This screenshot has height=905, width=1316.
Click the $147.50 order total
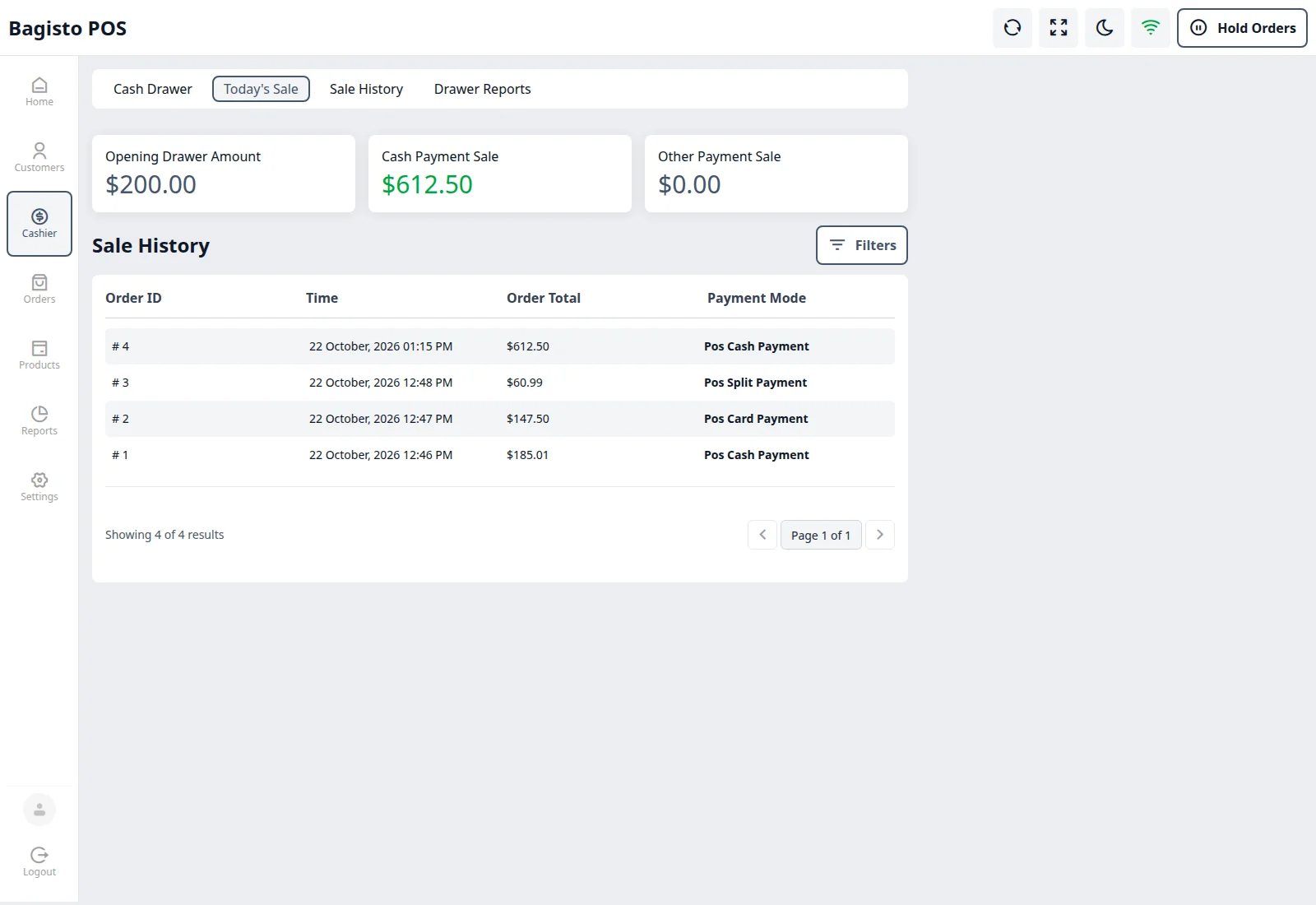coord(528,419)
